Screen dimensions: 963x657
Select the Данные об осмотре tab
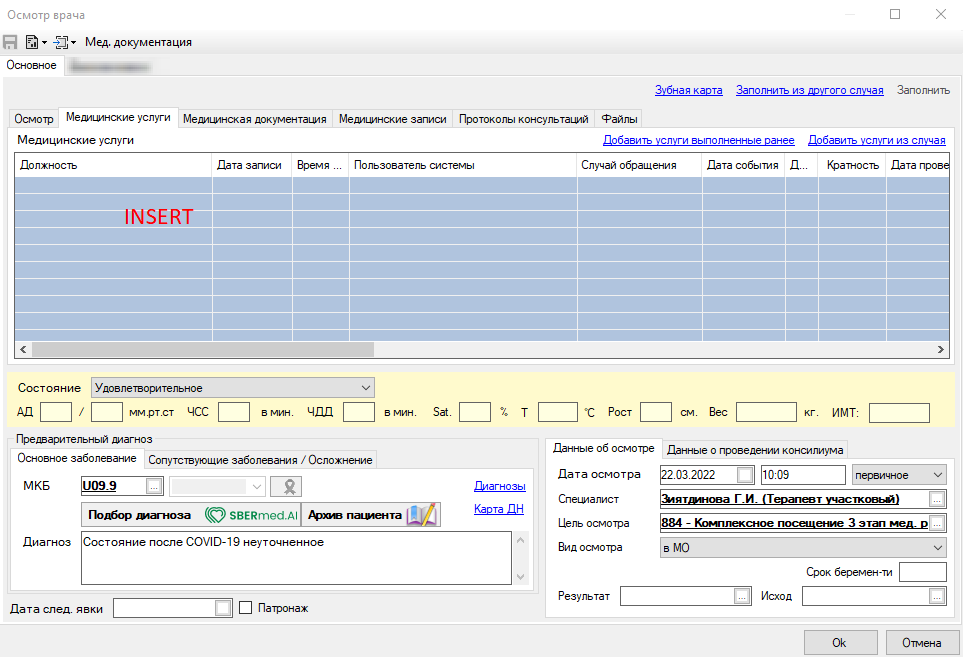pos(604,448)
